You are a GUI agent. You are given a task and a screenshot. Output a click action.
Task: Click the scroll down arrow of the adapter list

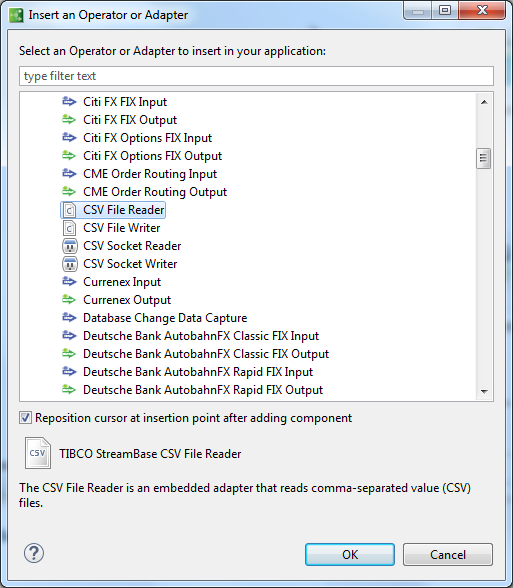coord(484,392)
